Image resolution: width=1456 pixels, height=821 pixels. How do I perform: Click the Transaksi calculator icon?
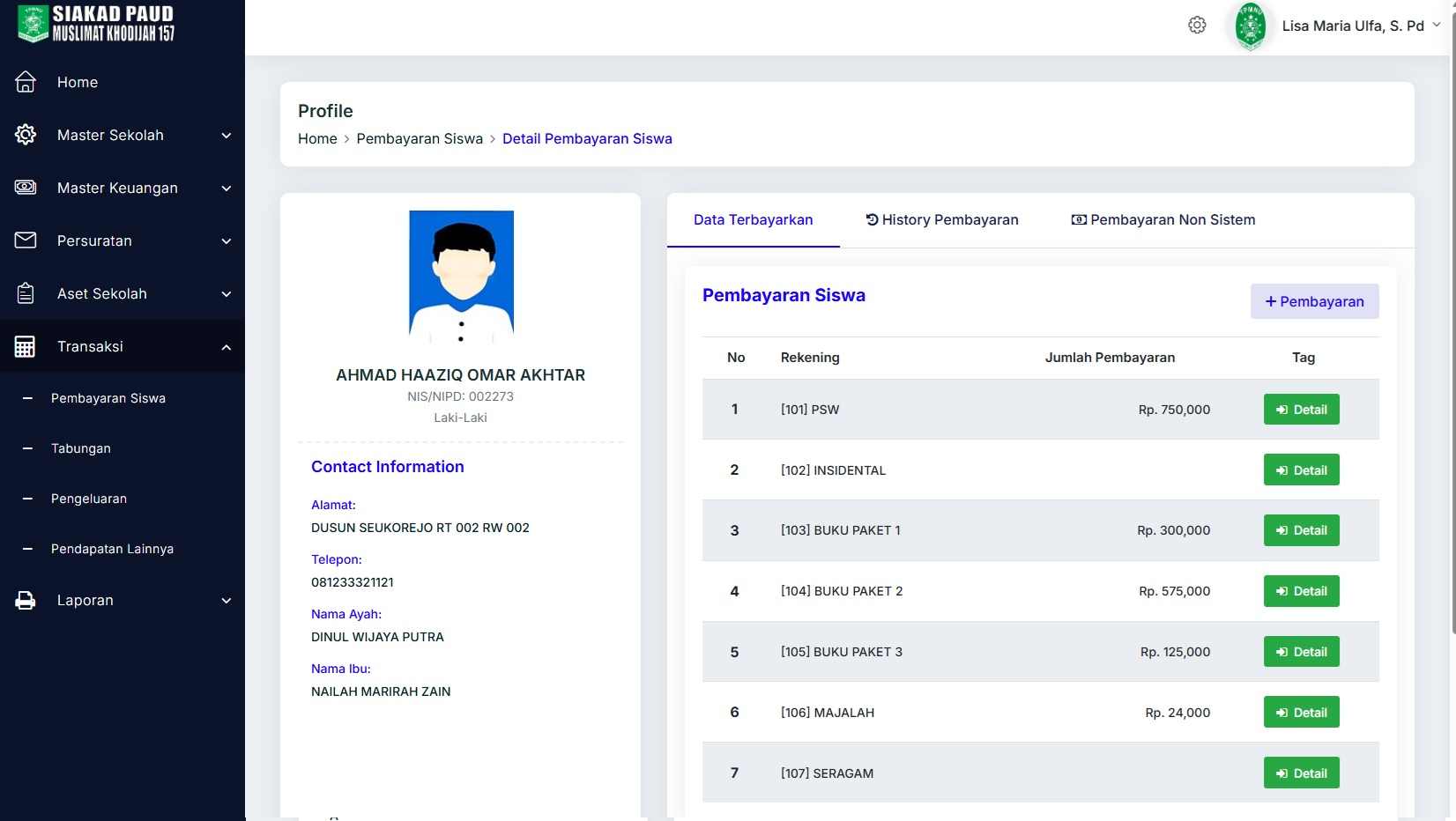pos(26,346)
